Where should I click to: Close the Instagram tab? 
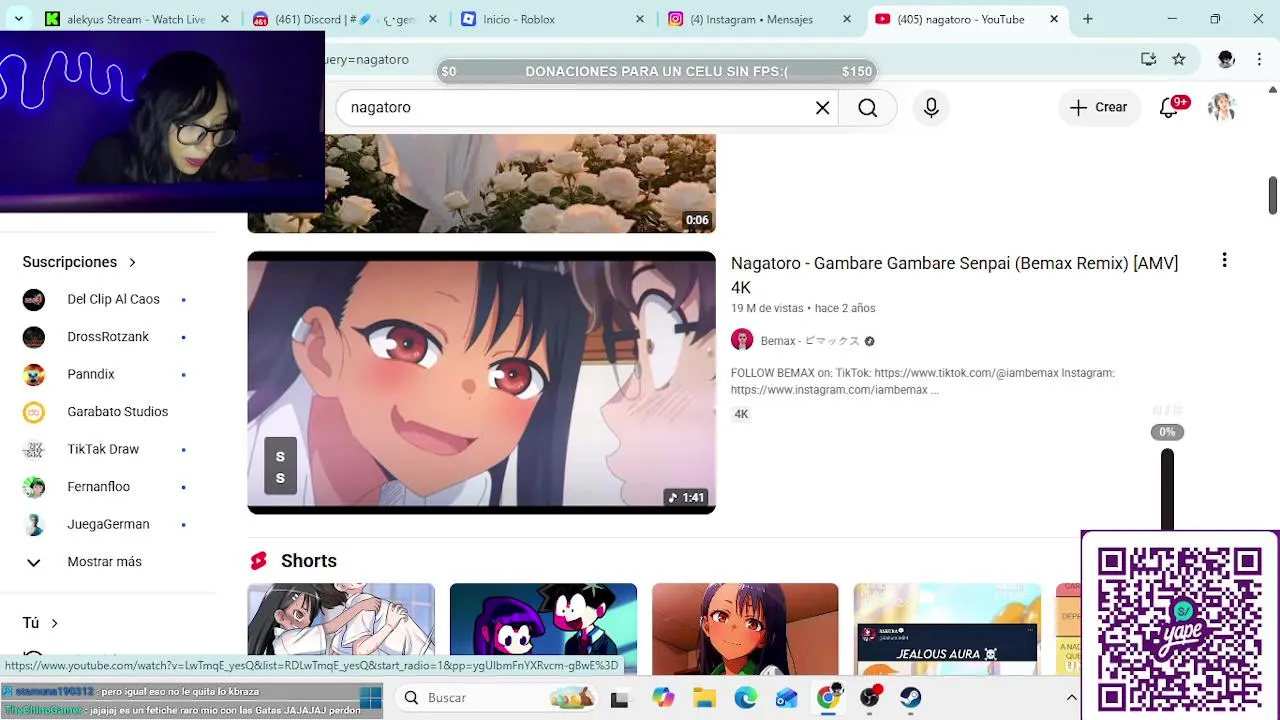[847, 19]
